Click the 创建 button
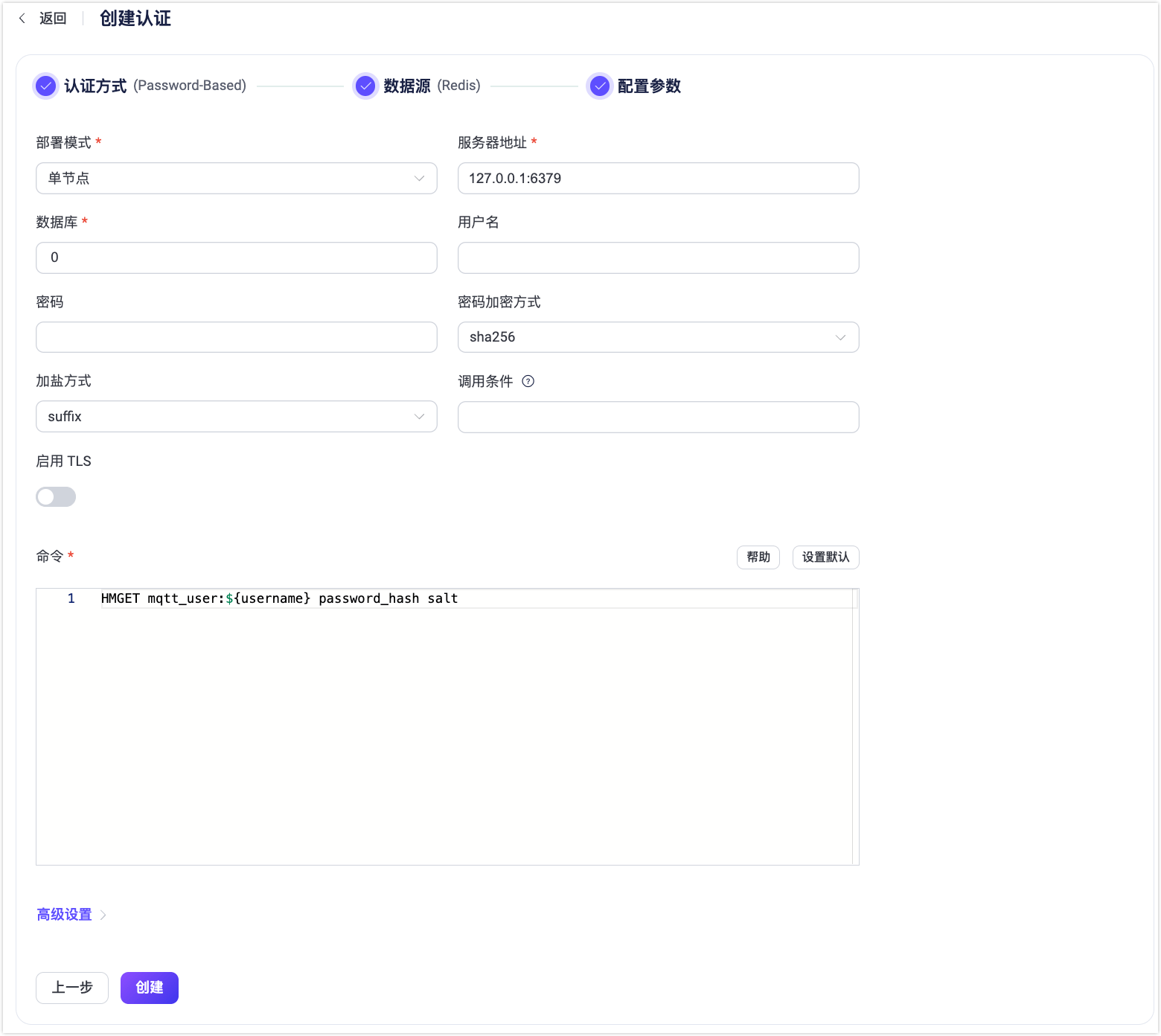Viewport: 1161px width, 1036px height. pyautogui.click(x=149, y=988)
